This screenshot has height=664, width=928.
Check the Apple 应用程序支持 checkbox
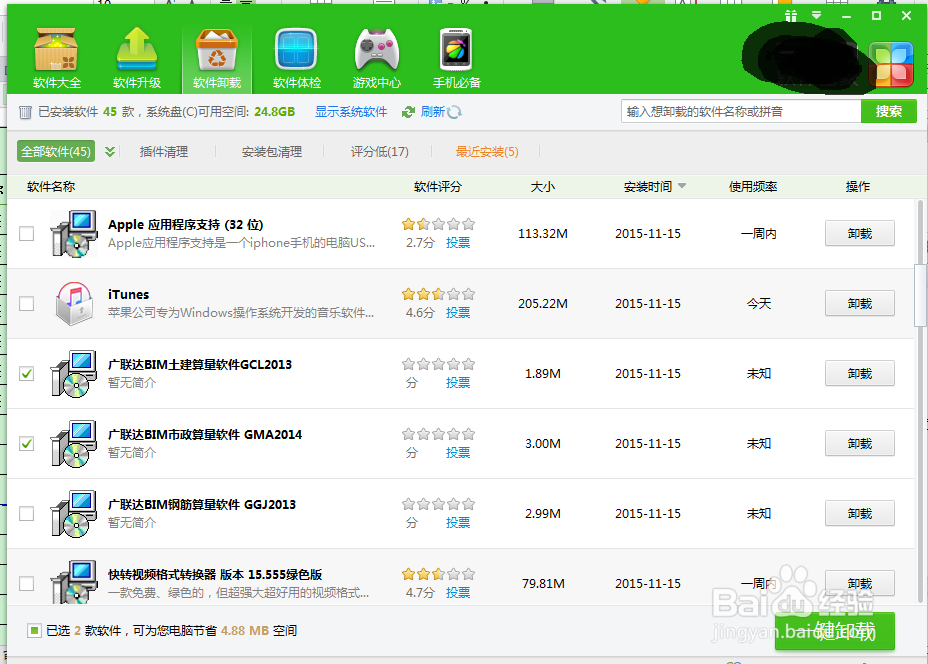27,234
